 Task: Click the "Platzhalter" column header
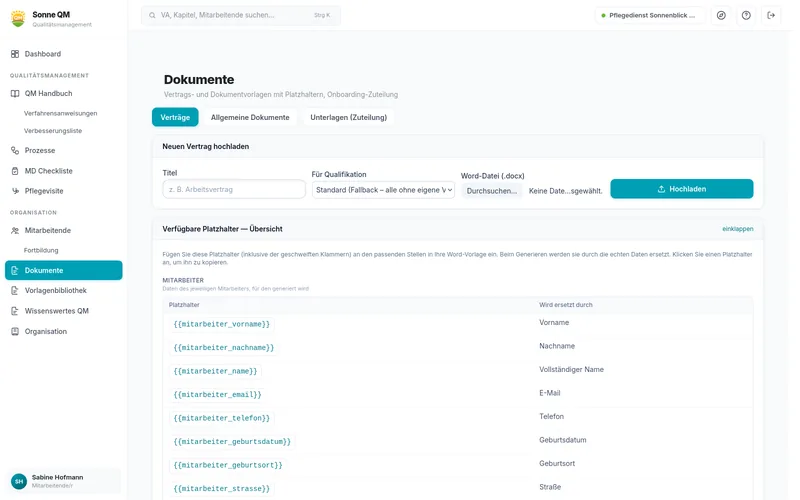tap(184, 305)
